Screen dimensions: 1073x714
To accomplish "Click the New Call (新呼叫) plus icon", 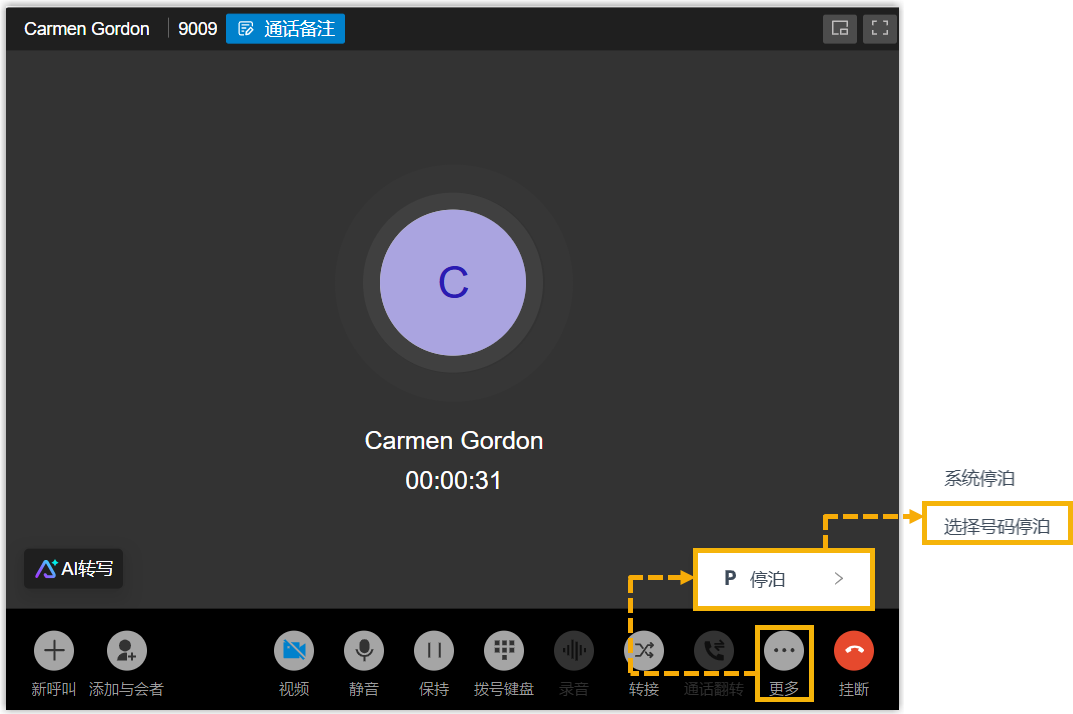I will [x=54, y=651].
